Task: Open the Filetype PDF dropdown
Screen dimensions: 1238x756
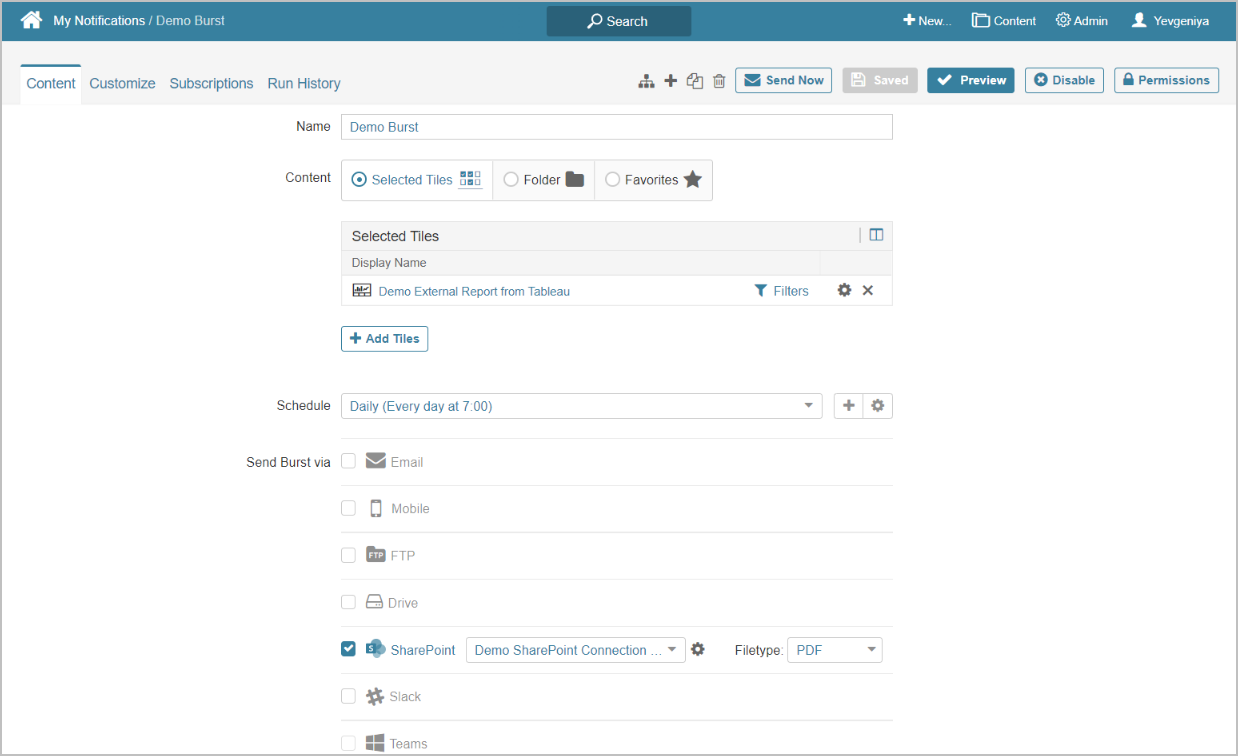Action: 834,650
